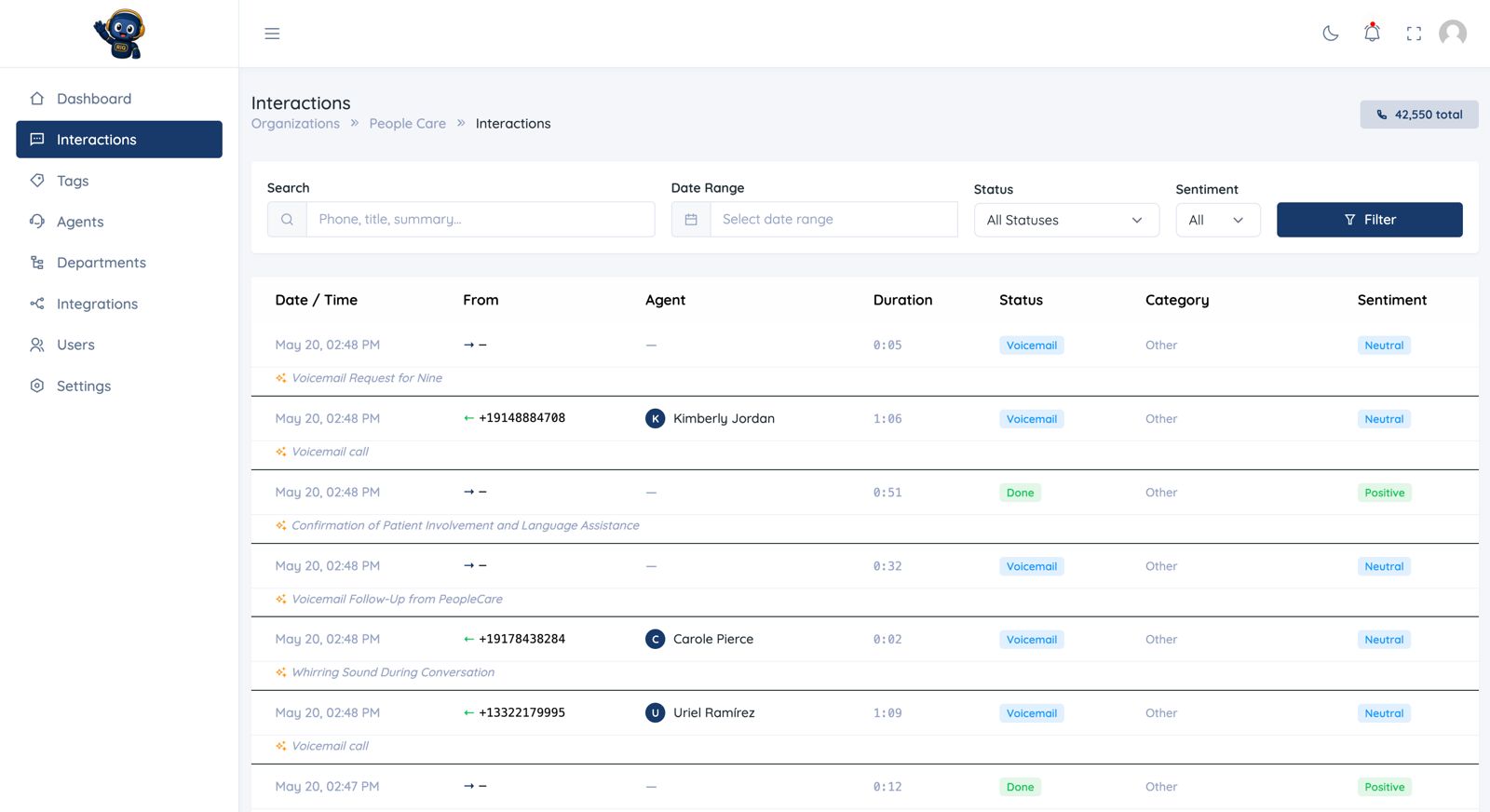Toggle fullscreen mode icon

1414,34
